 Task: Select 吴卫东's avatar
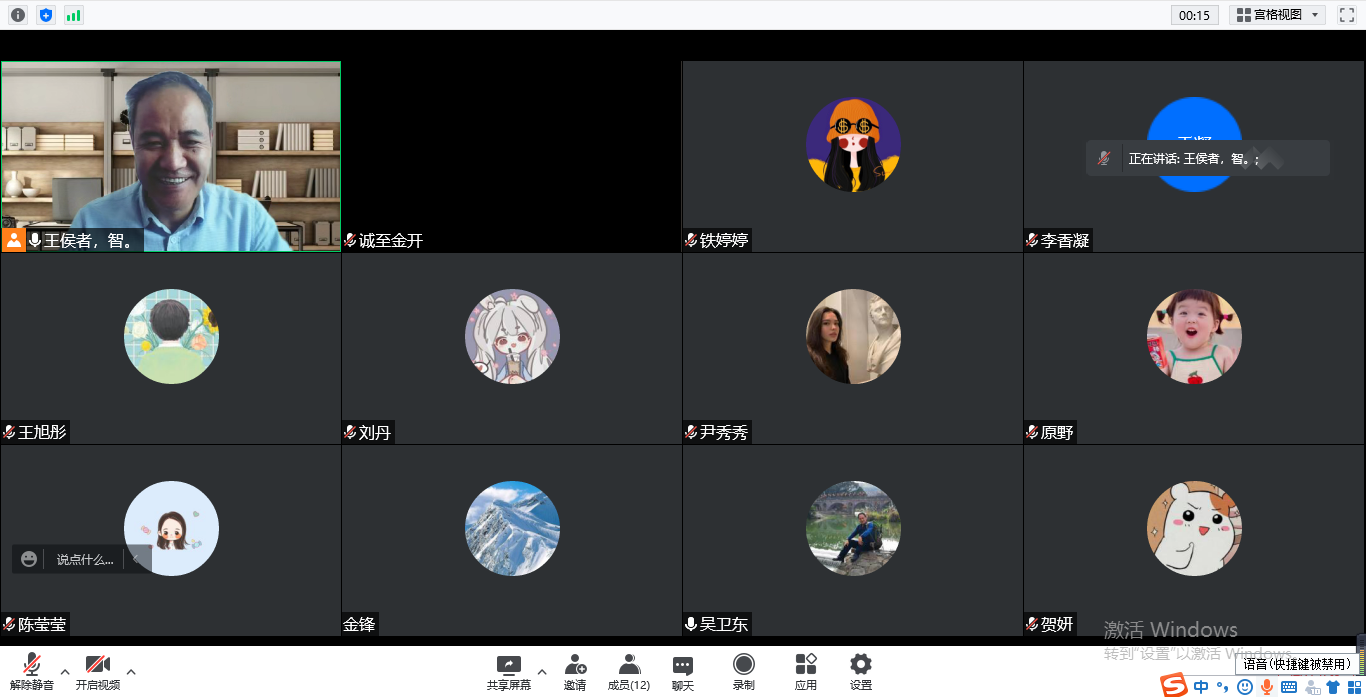pos(853,529)
